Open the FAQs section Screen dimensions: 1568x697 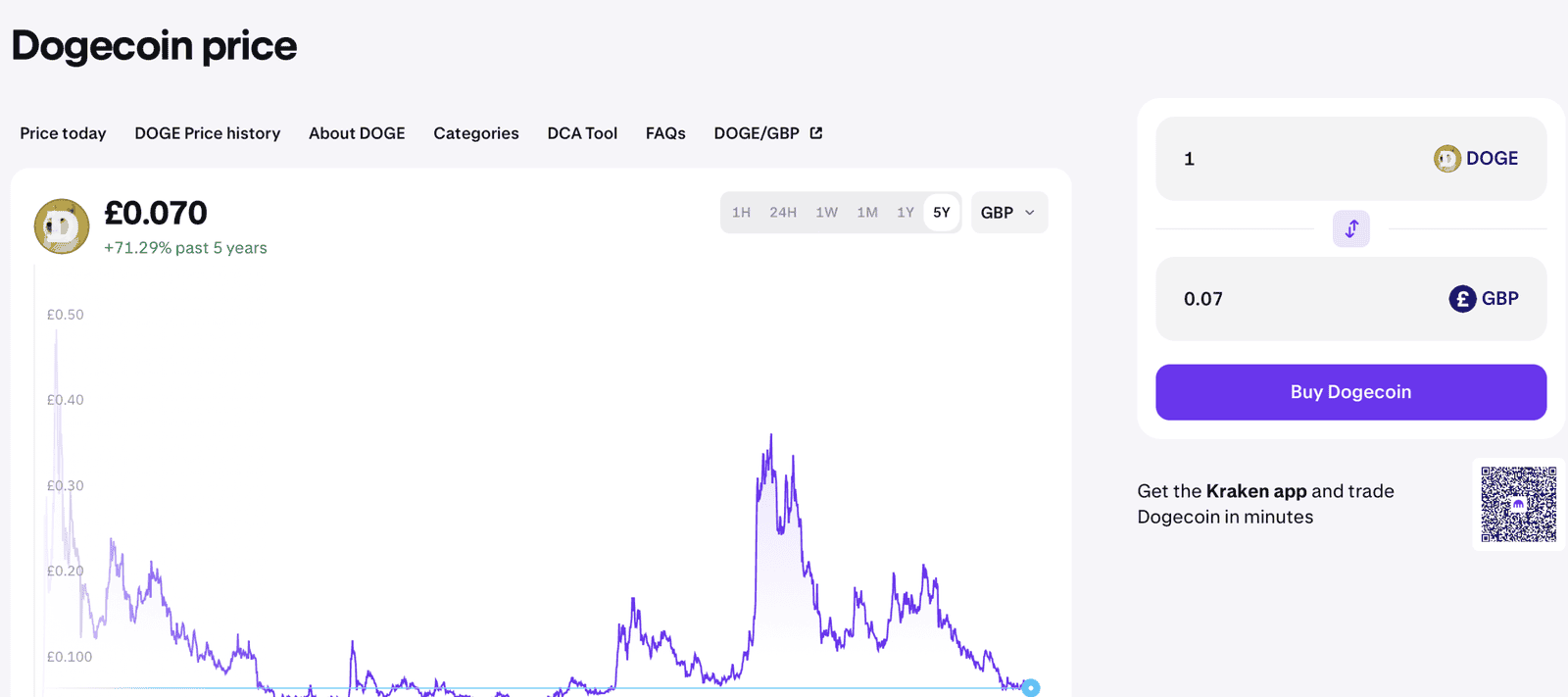click(x=665, y=132)
